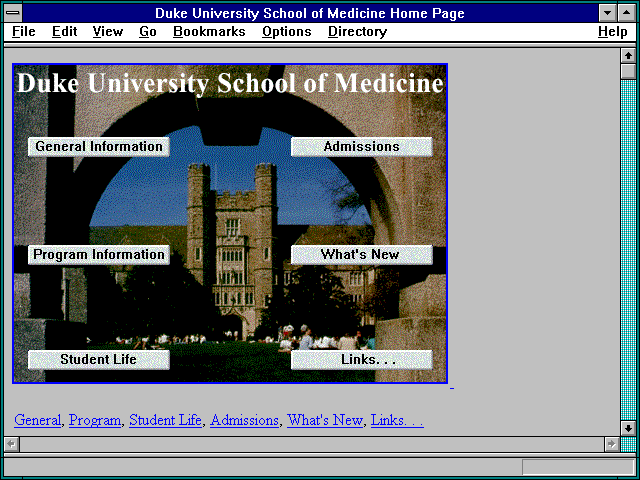Click the horizontal scrollbar right arrow
The image size is (640, 480).
pyautogui.click(x=612, y=444)
